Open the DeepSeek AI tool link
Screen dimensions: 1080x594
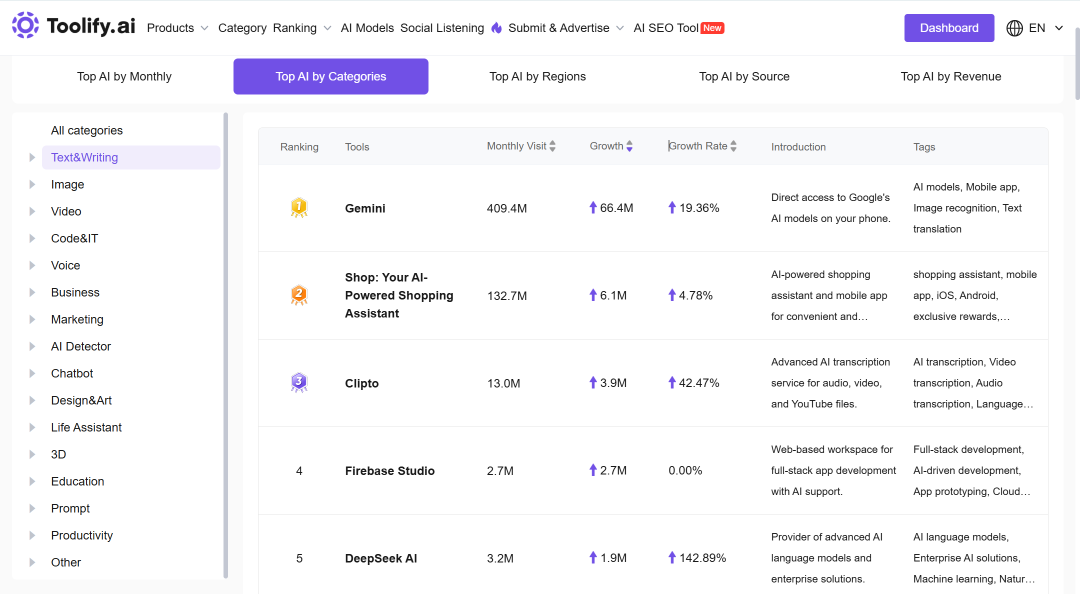click(381, 558)
